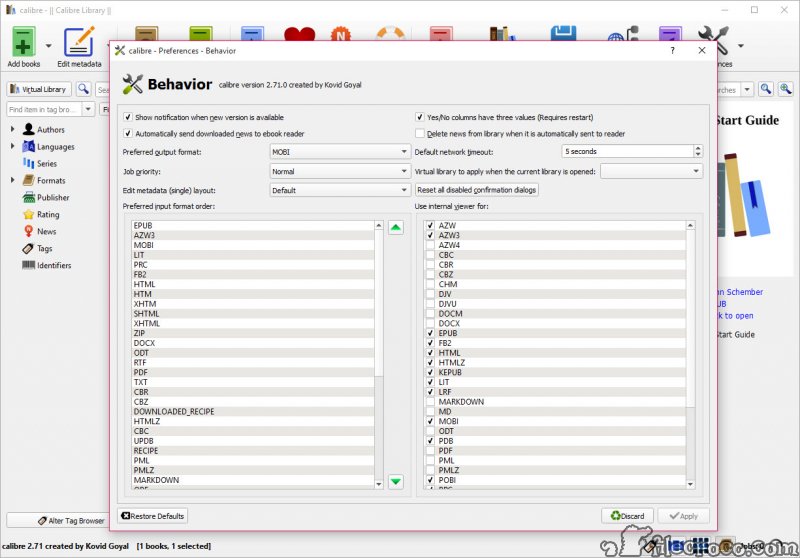The image size is (800, 558).
Task: Click the internal viewer list scrollbar
Action: pos(690,319)
